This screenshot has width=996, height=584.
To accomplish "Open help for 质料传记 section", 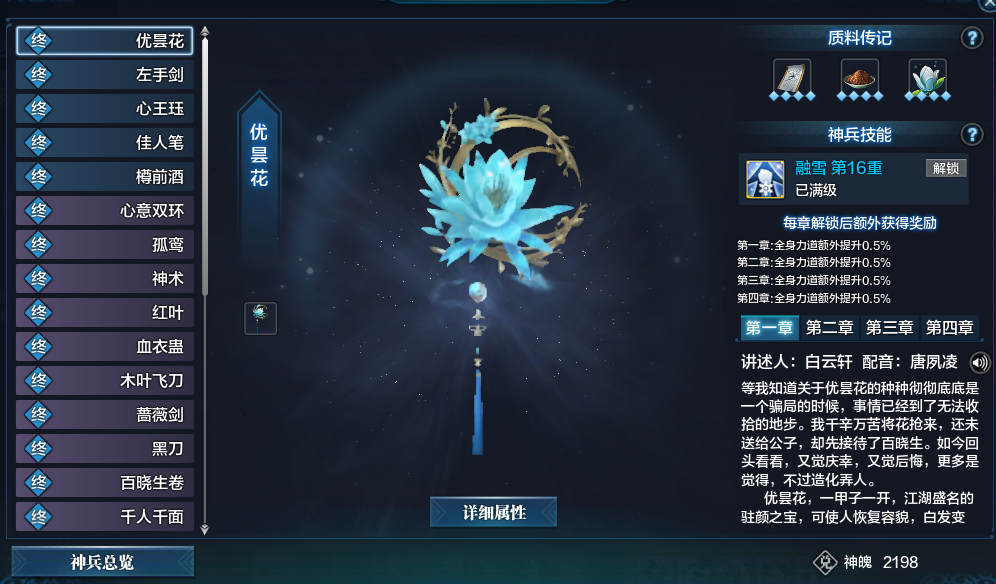I will coord(972,38).
